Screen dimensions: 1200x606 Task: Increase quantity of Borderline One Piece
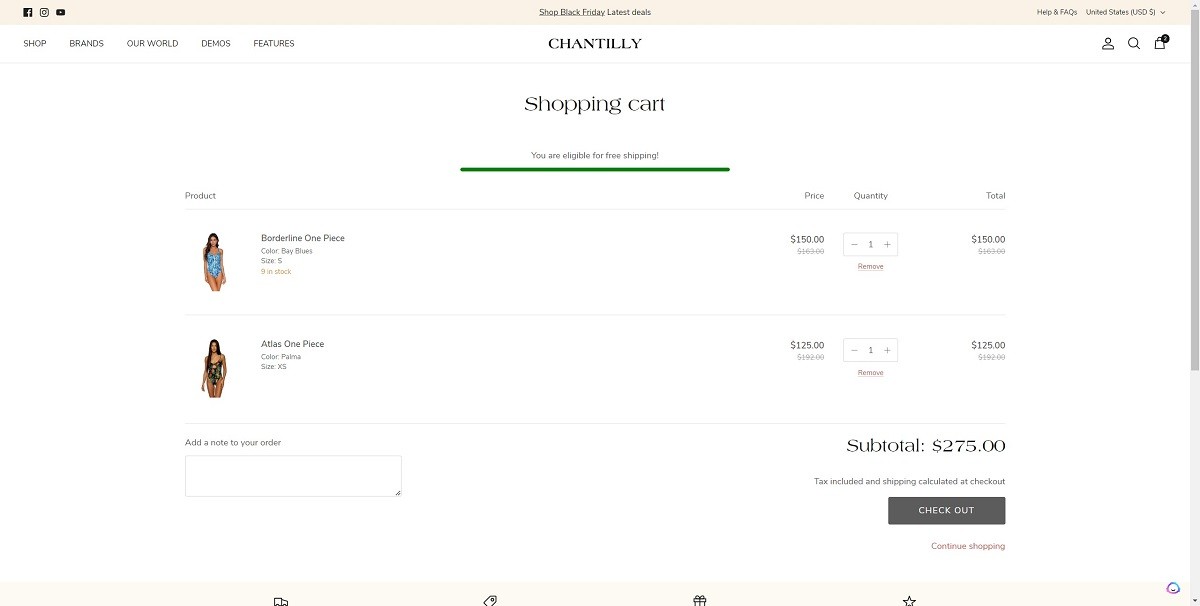887,244
